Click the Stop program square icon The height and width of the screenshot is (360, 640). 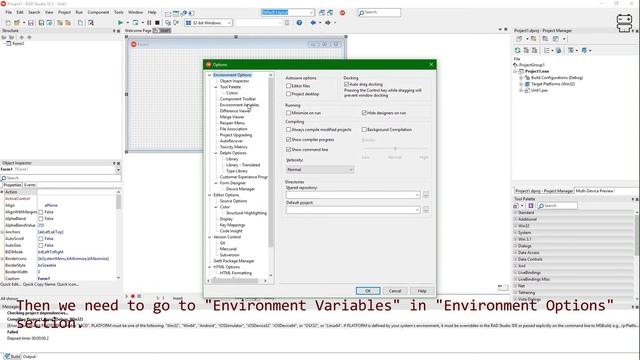pos(157,23)
